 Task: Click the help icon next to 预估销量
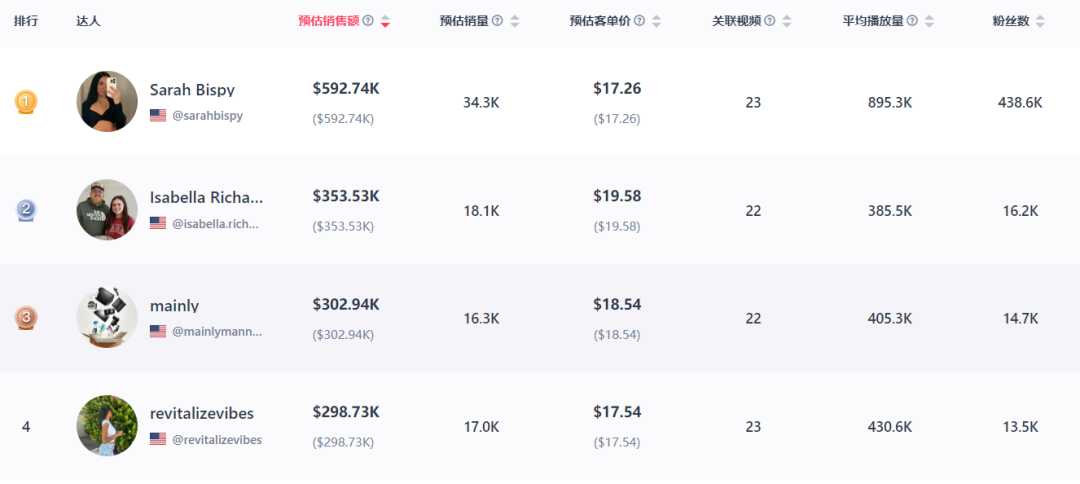tap(497, 21)
